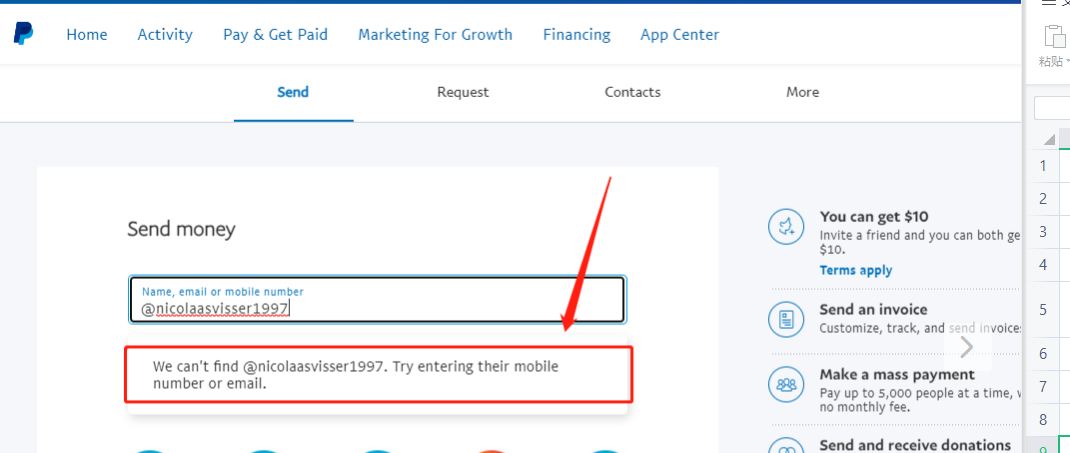Open the Financing menu

tap(577, 34)
